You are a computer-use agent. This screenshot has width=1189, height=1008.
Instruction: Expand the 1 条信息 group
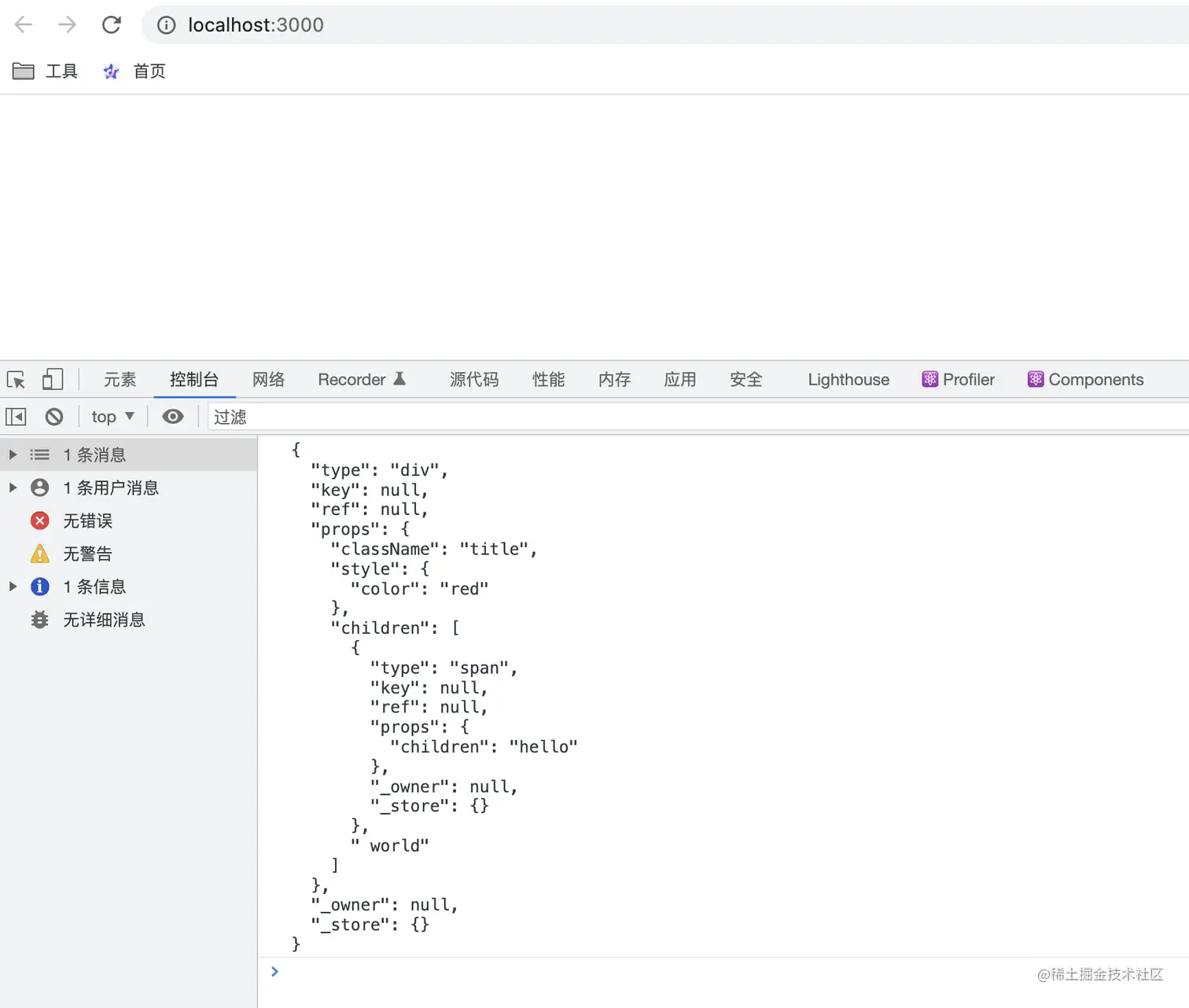point(13,587)
